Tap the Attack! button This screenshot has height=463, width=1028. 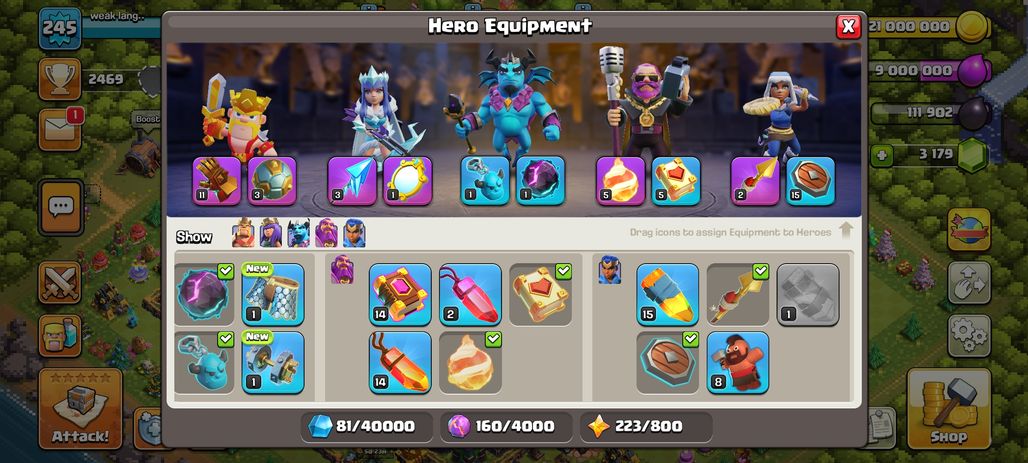tap(80, 408)
